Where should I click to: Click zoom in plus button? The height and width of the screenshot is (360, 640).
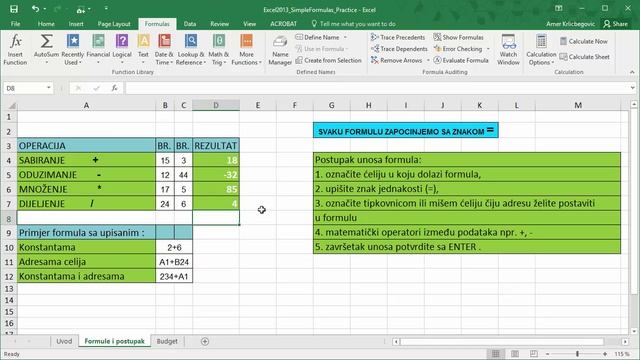click(x=604, y=354)
